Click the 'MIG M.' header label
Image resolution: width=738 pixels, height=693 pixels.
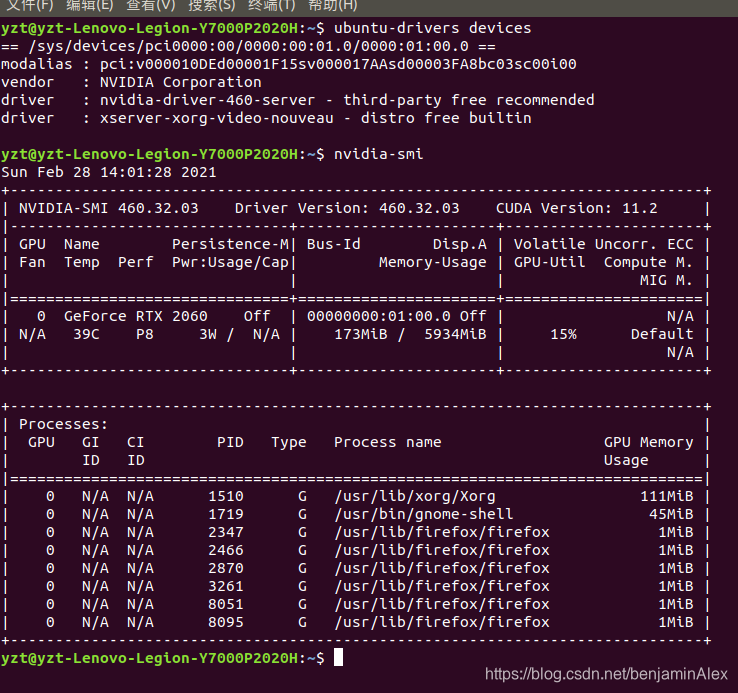(x=666, y=280)
